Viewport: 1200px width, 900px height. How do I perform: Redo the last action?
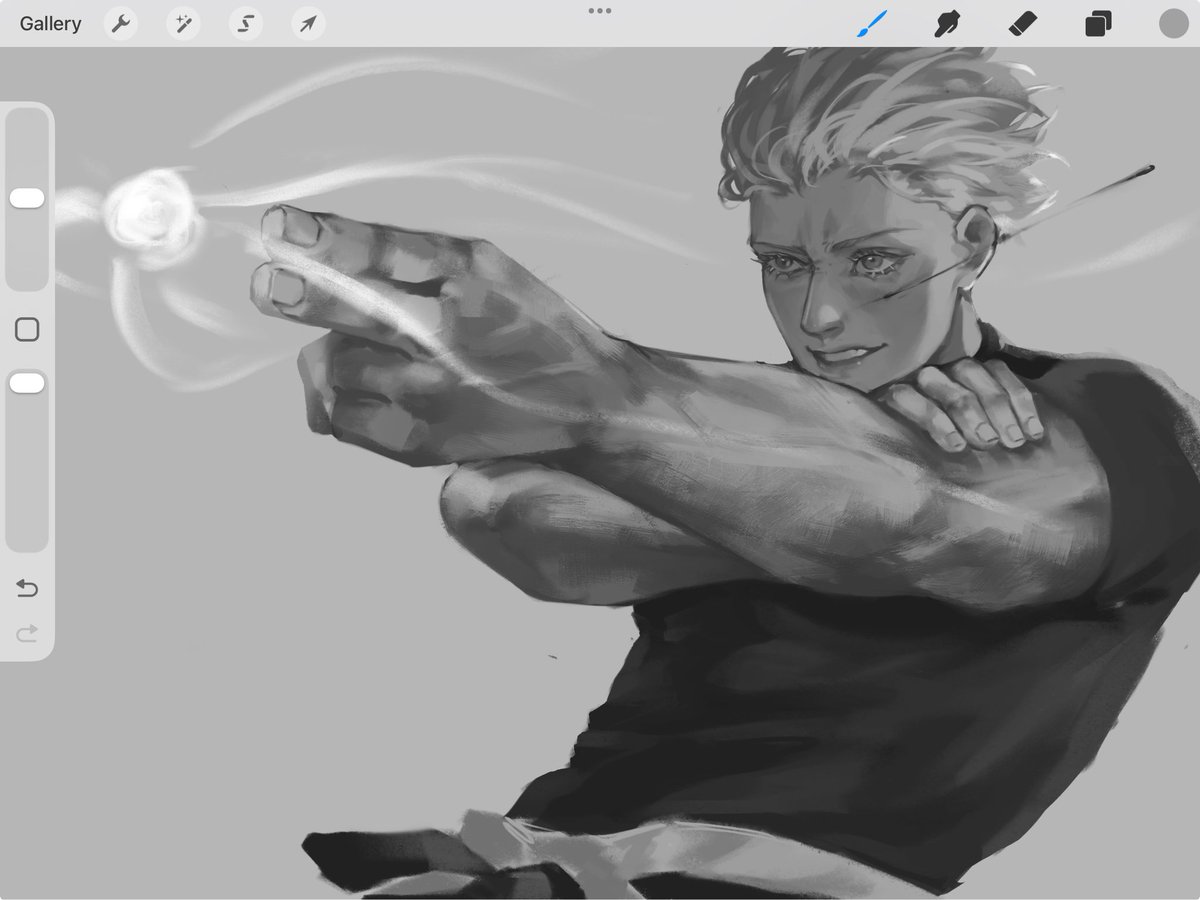27,632
